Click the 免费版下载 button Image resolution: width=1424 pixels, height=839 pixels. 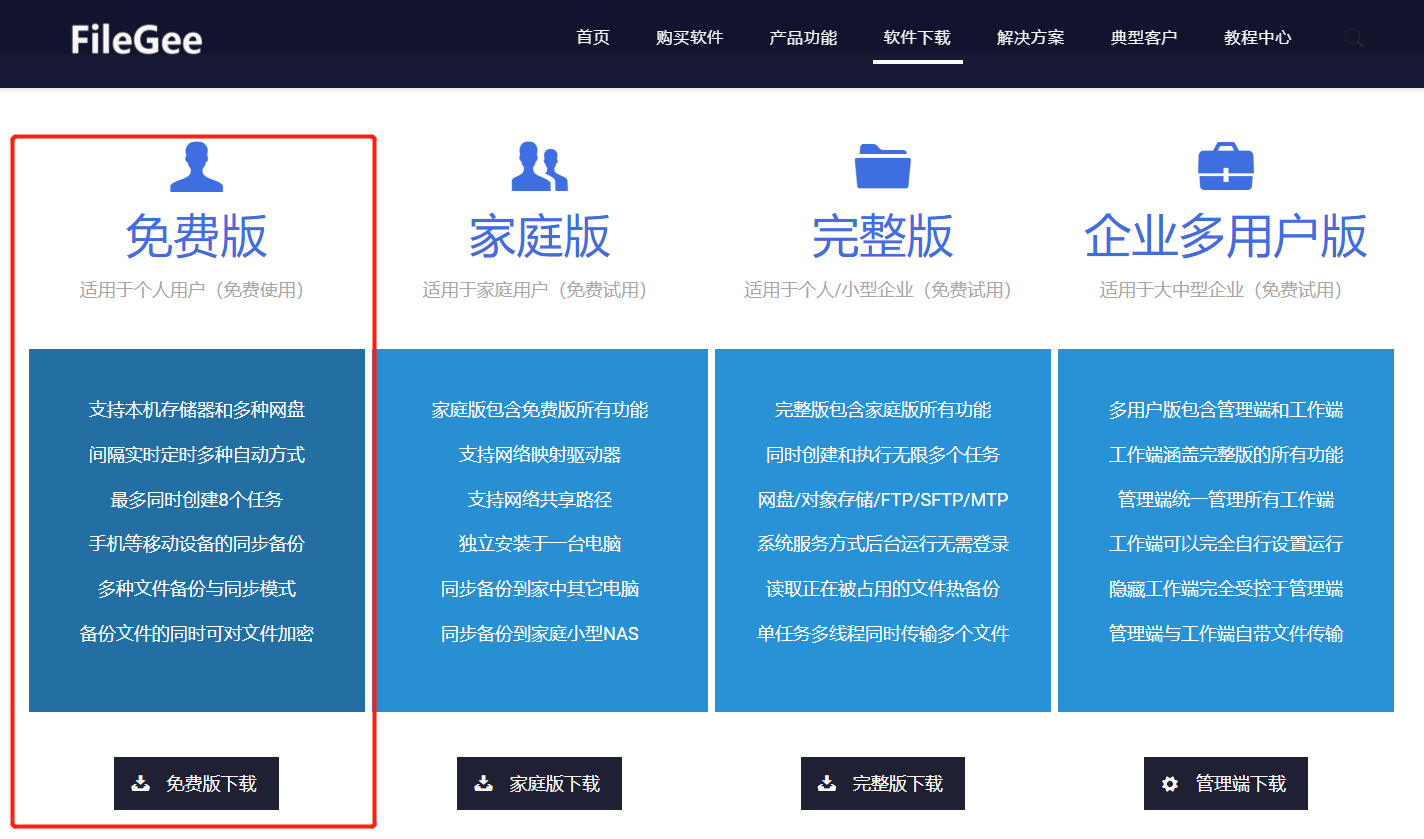click(196, 784)
